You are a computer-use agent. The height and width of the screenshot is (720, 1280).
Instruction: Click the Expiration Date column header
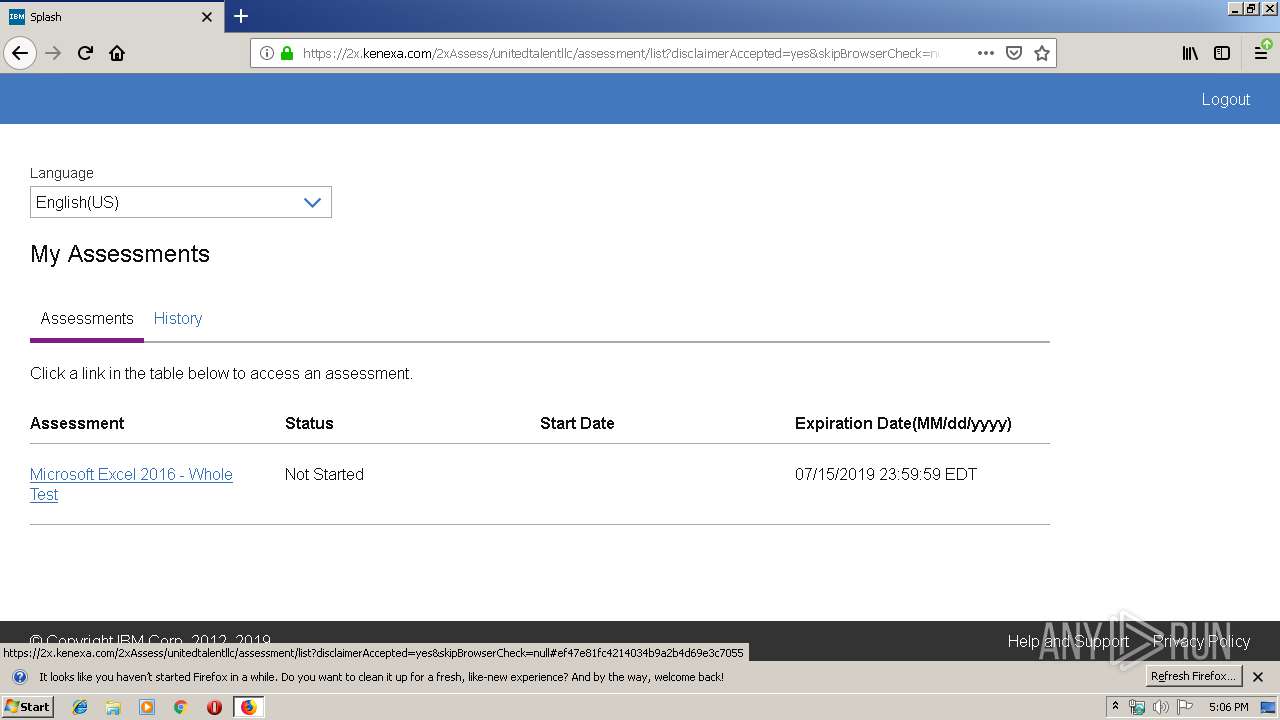[x=903, y=423]
